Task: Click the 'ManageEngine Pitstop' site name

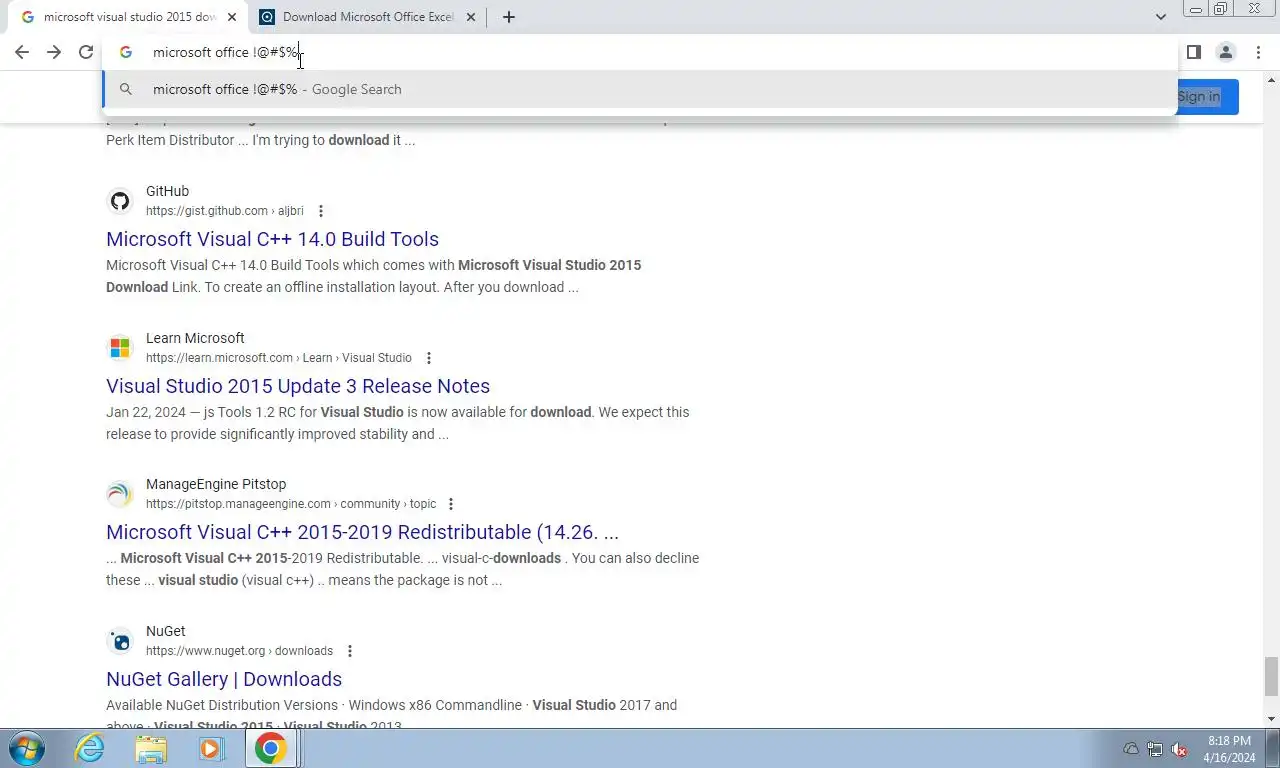Action: (x=216, y=484)
